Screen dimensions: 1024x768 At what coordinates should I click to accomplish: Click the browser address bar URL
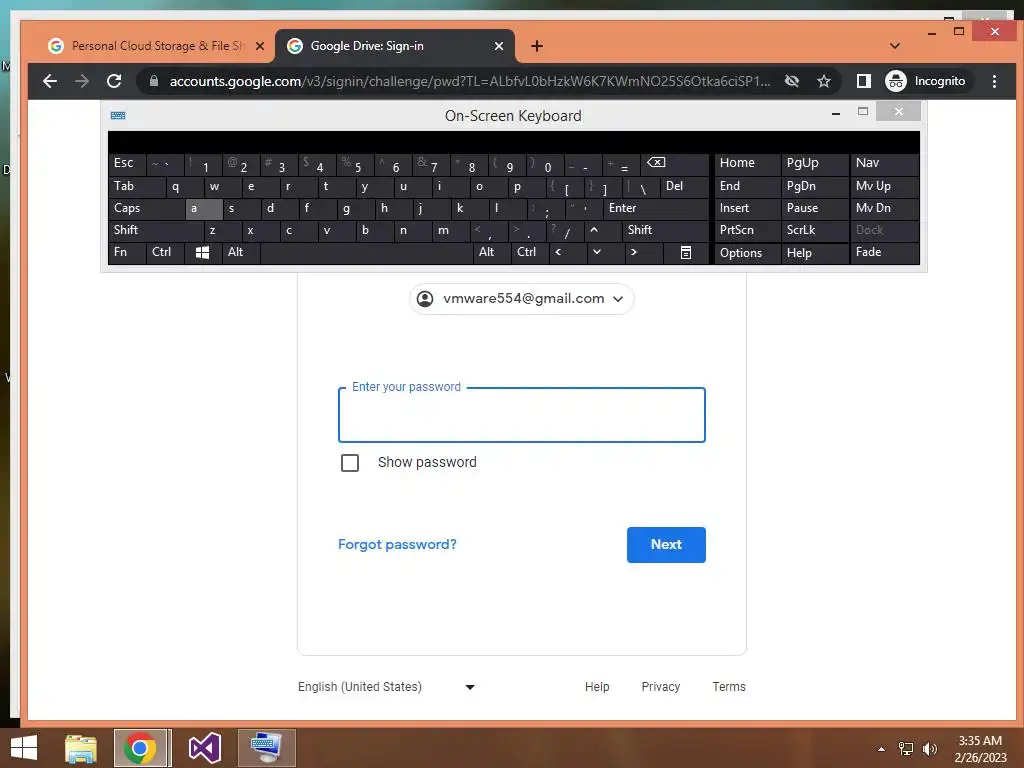[469, 81]
